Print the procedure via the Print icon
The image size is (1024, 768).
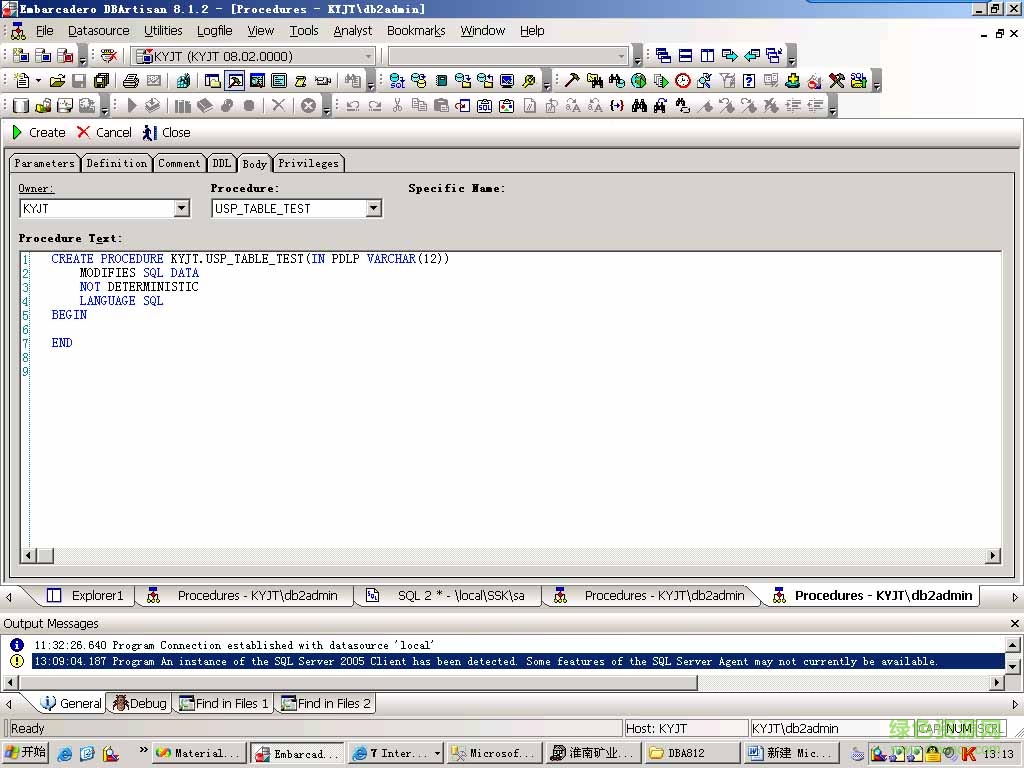[130, 80]
